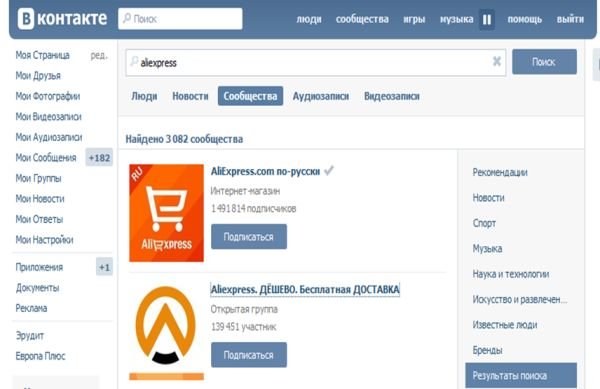Click the +1 applications counter

[x=104, y=267]
